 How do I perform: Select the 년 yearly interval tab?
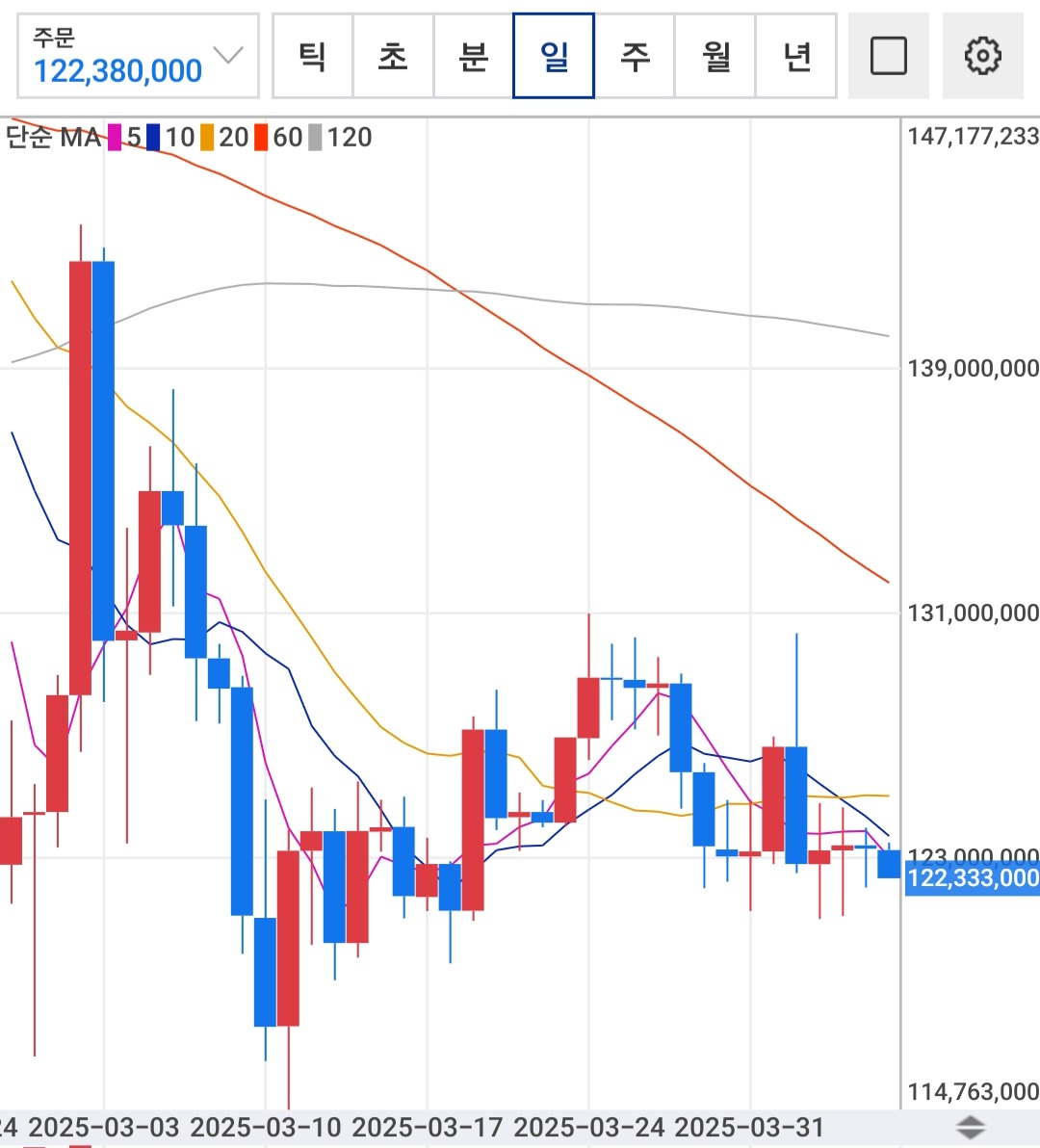(796, 56)
